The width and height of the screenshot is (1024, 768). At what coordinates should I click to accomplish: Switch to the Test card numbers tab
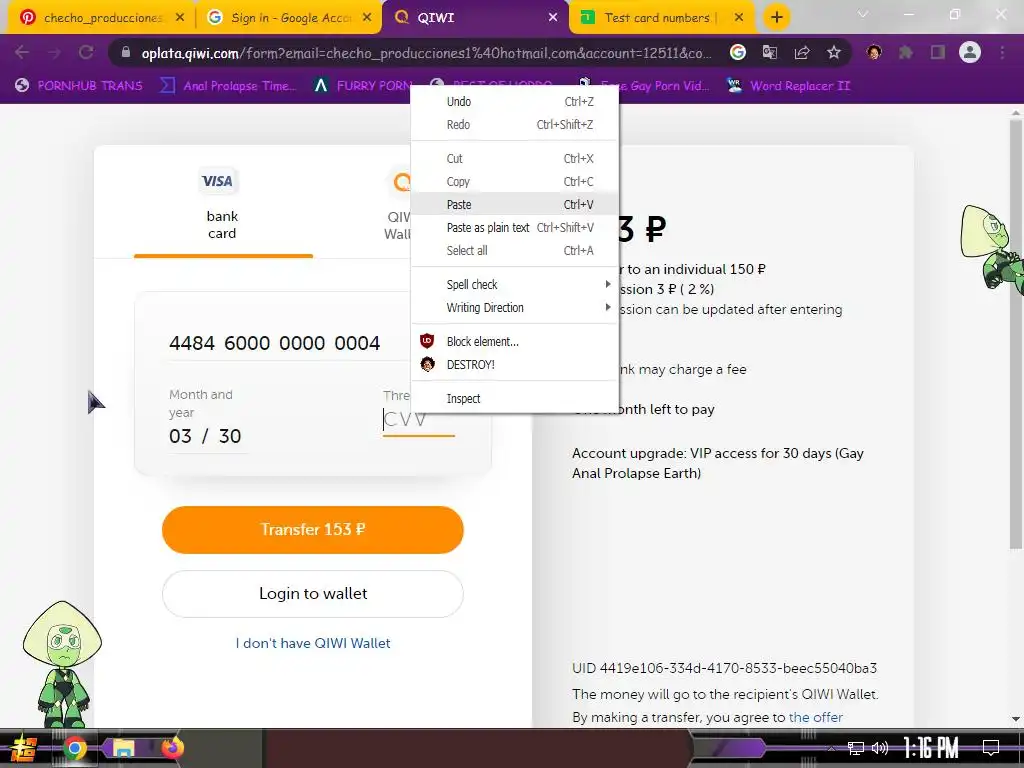pos(662,18)
